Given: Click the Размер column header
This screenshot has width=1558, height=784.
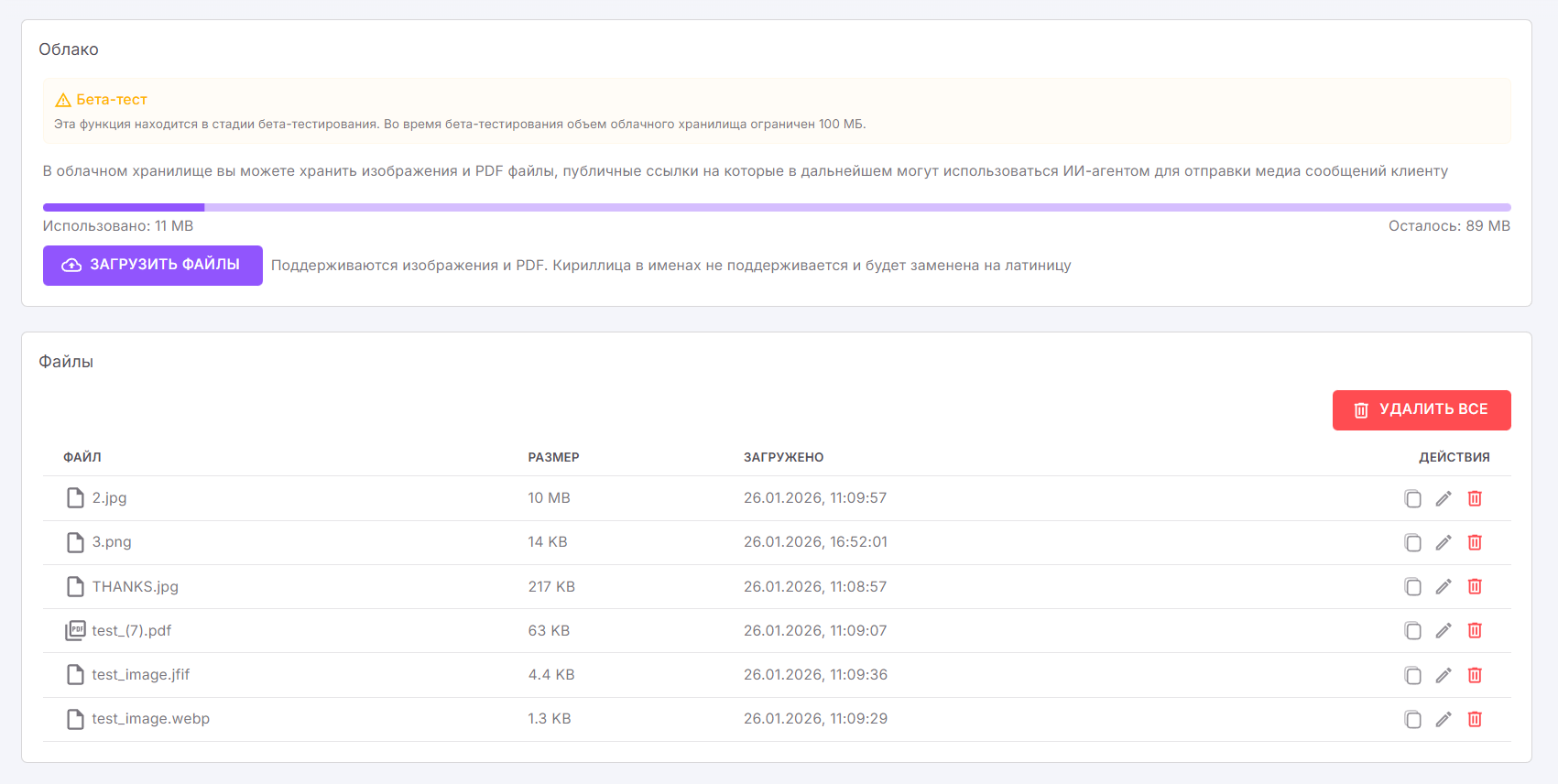Looking at the screenshot, I should pos(553,457).
